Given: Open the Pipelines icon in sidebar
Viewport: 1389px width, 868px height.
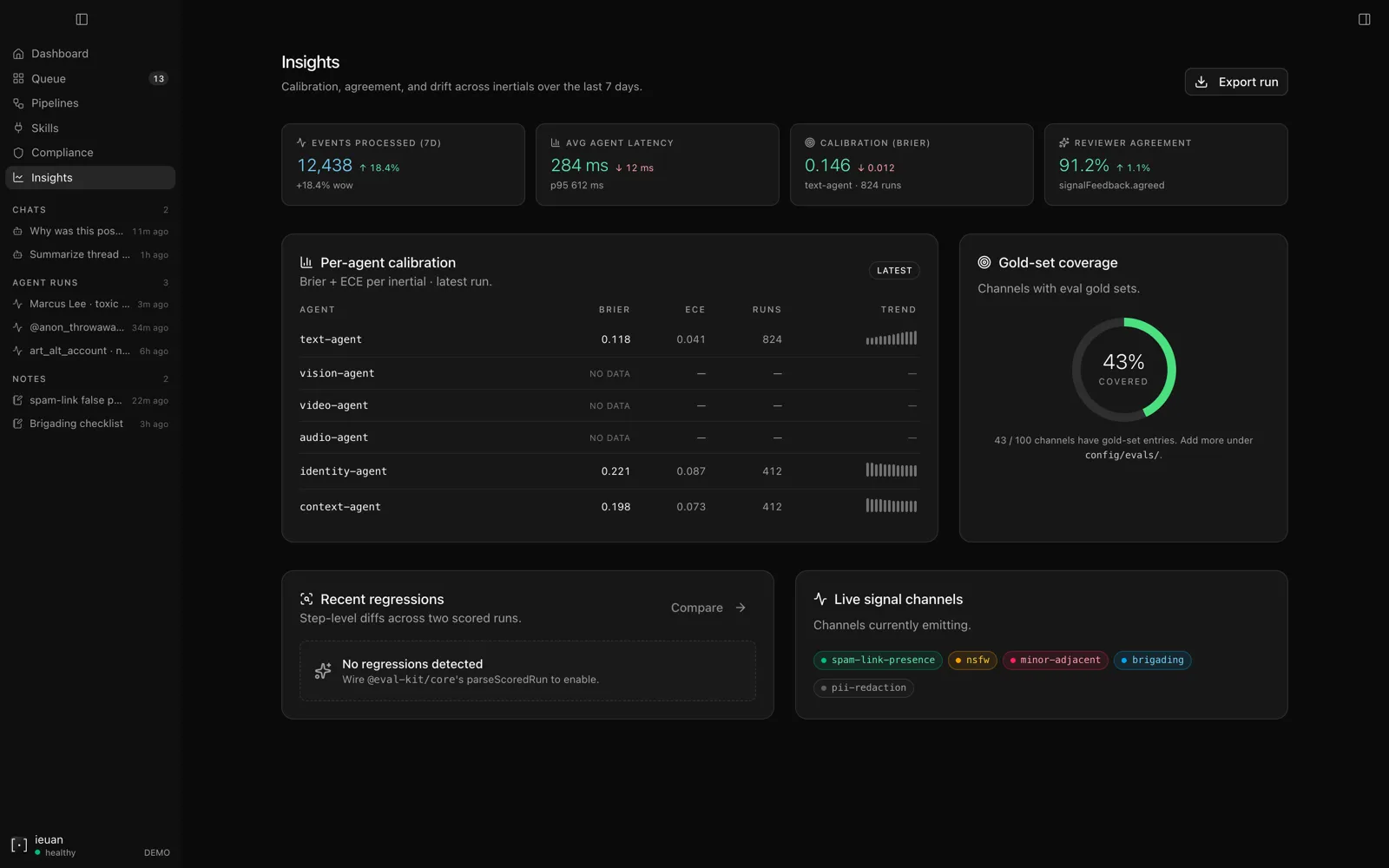Looking at the screenshot, I should [18, 103].
